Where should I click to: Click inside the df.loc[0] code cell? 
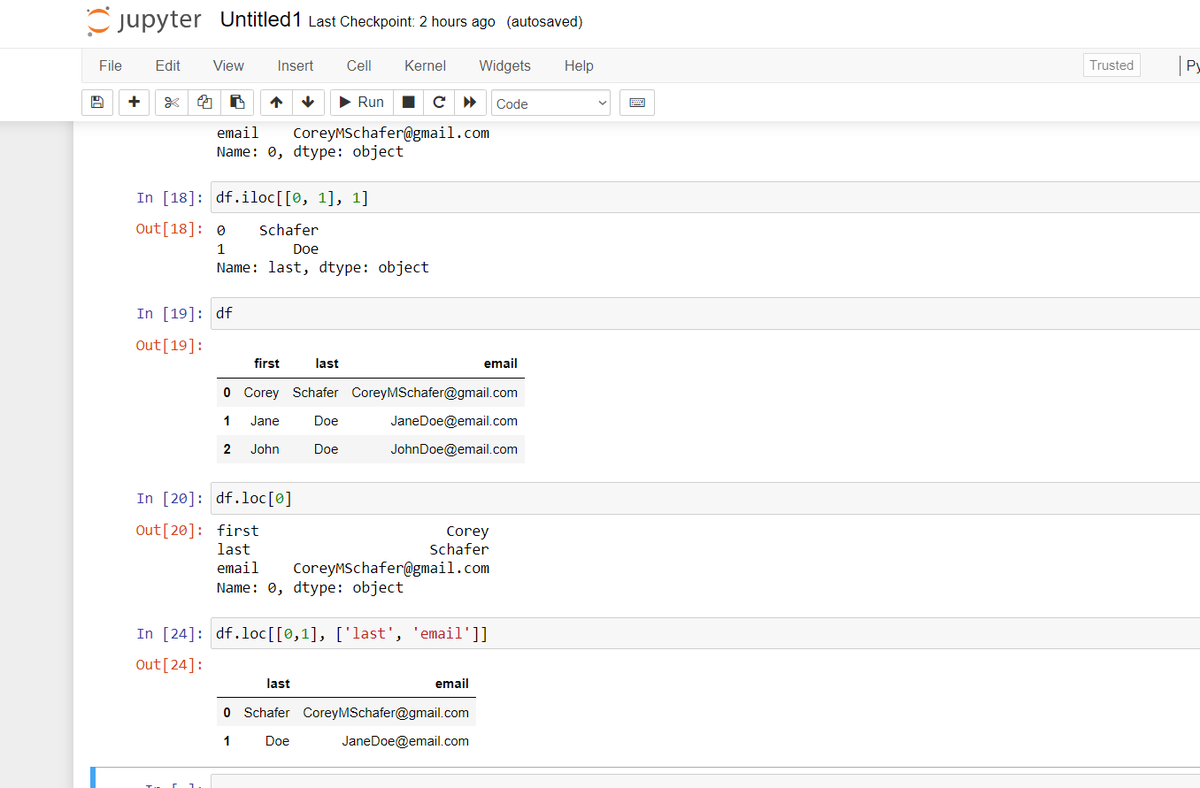coord(705,498)
